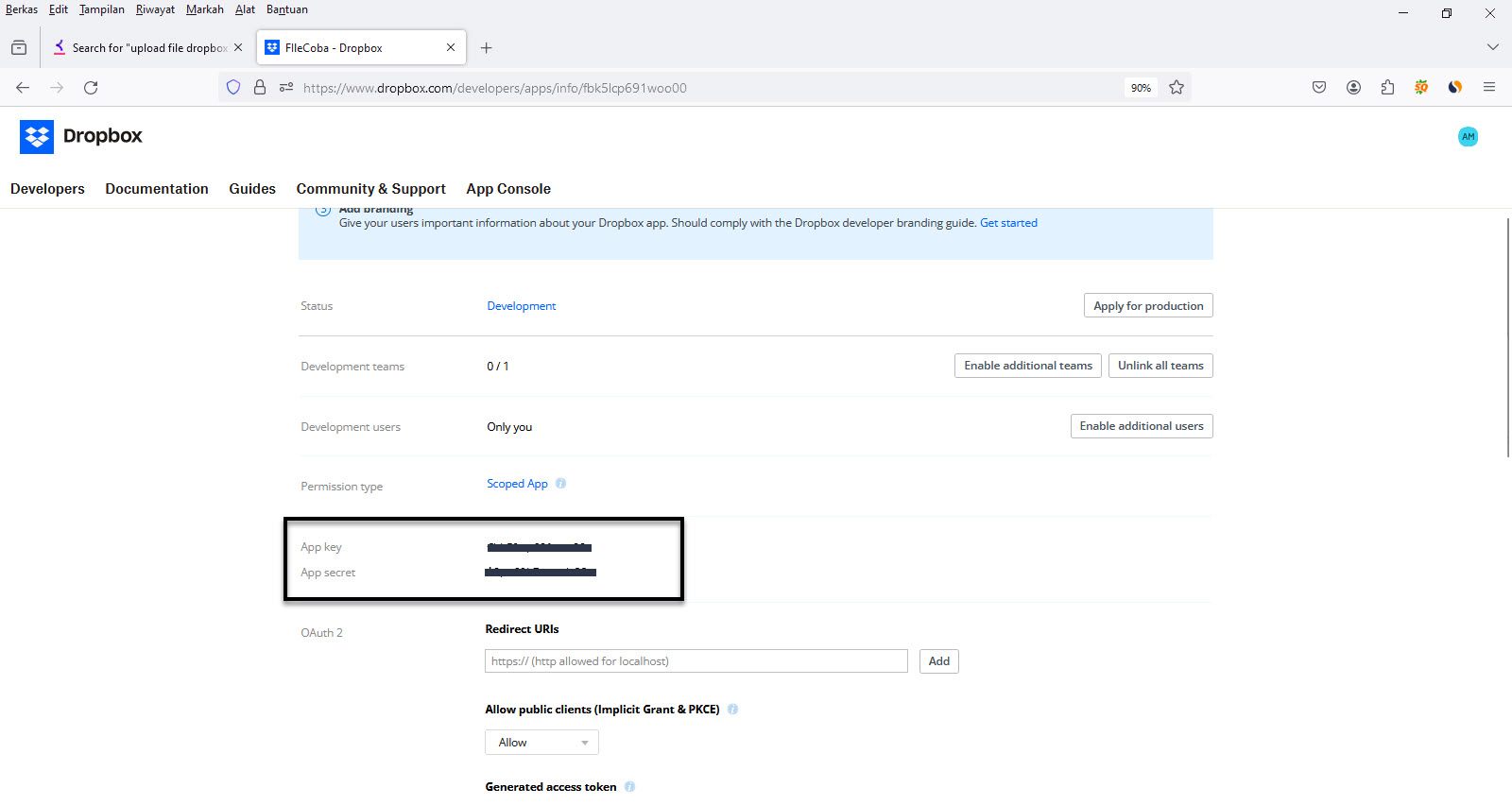
Task: Follow the Get started link
Action: click(1008, 223)
